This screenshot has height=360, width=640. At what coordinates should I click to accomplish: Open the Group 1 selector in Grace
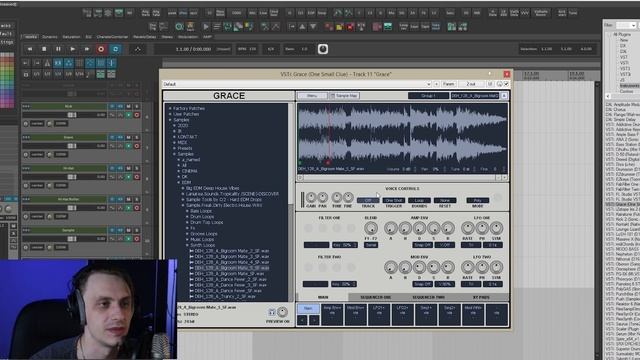coord(428,96)
